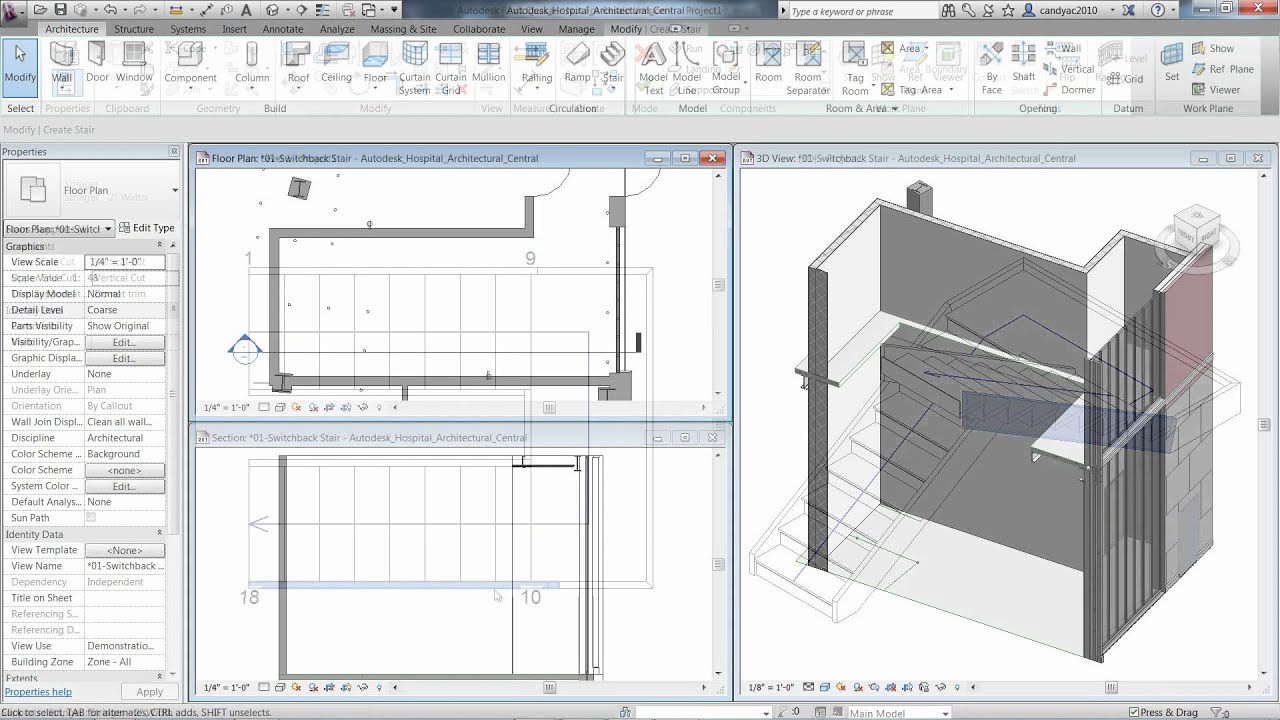
Task: Click the Edit Type button
Action: (147, 228)
